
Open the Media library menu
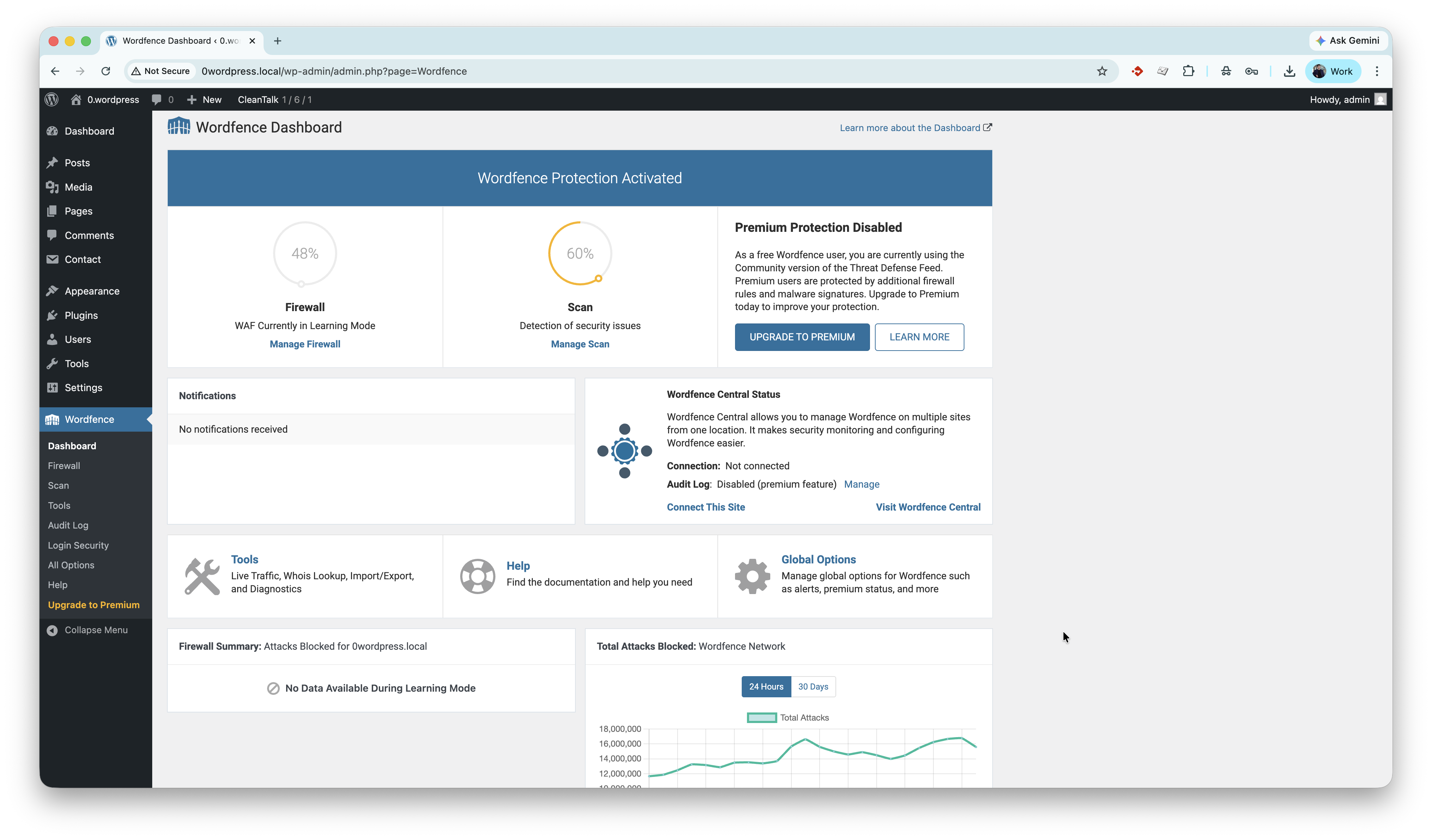[79, 187]
